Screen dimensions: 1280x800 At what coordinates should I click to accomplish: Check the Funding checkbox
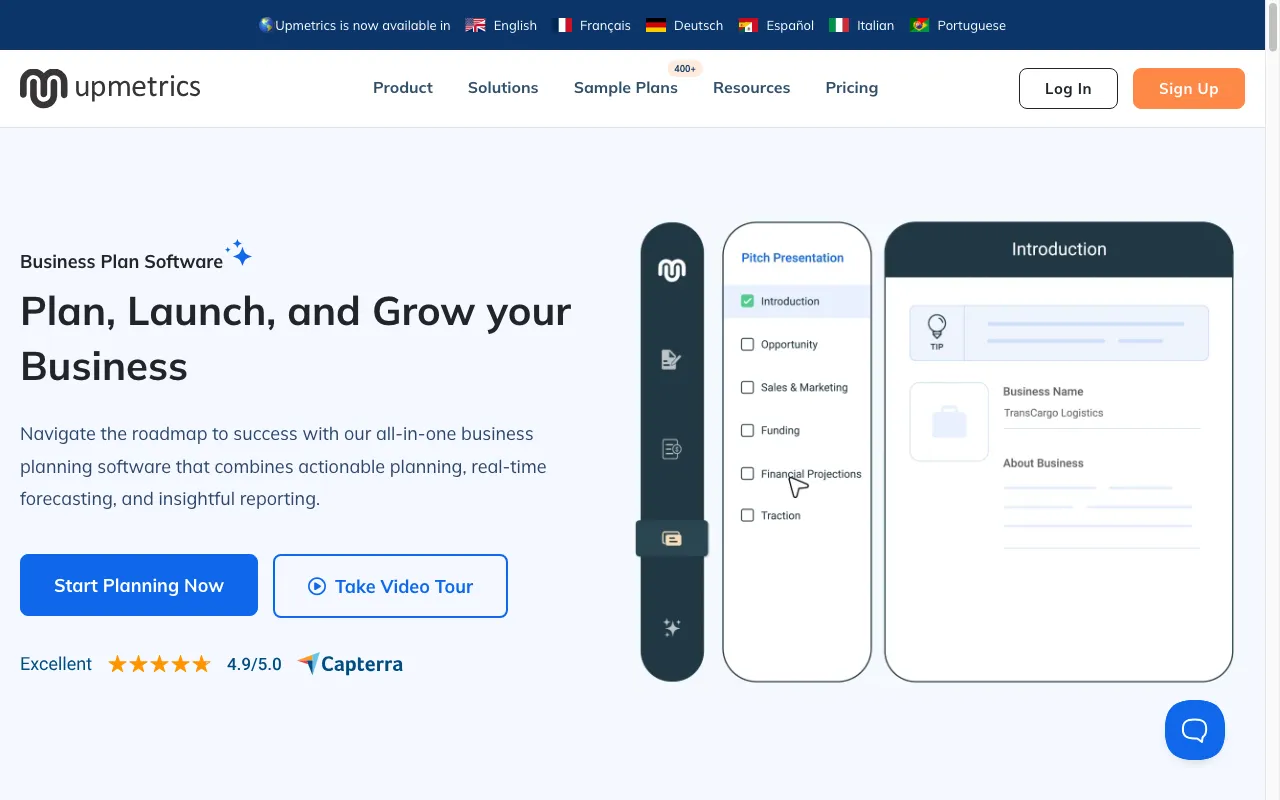[747, 430]
